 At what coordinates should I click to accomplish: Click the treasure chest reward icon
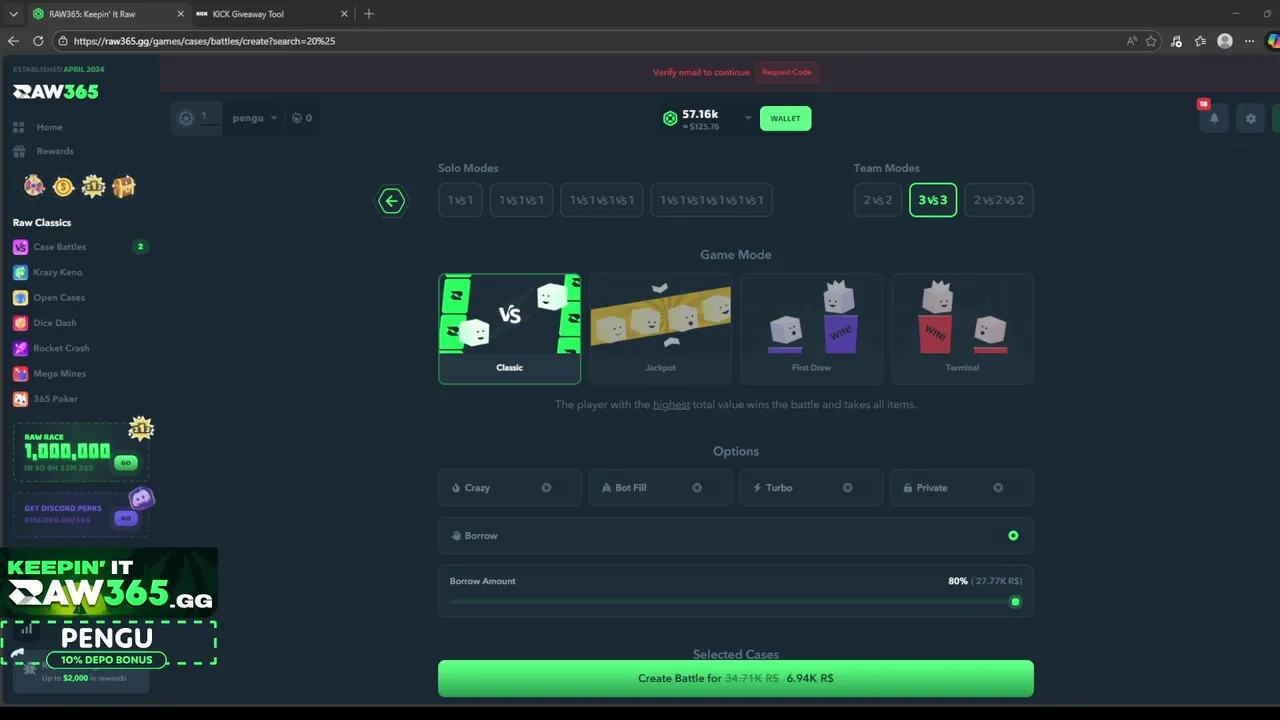coord(124,186)
